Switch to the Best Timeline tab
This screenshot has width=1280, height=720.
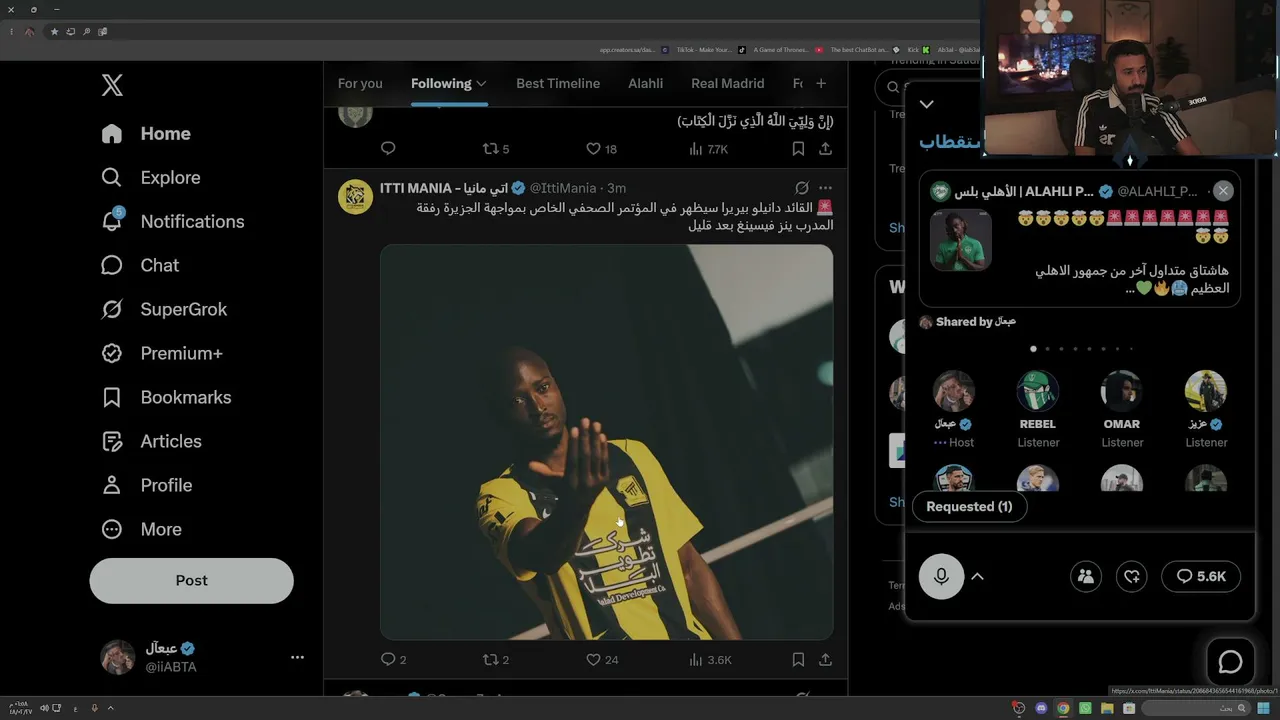tap(558, 83)
